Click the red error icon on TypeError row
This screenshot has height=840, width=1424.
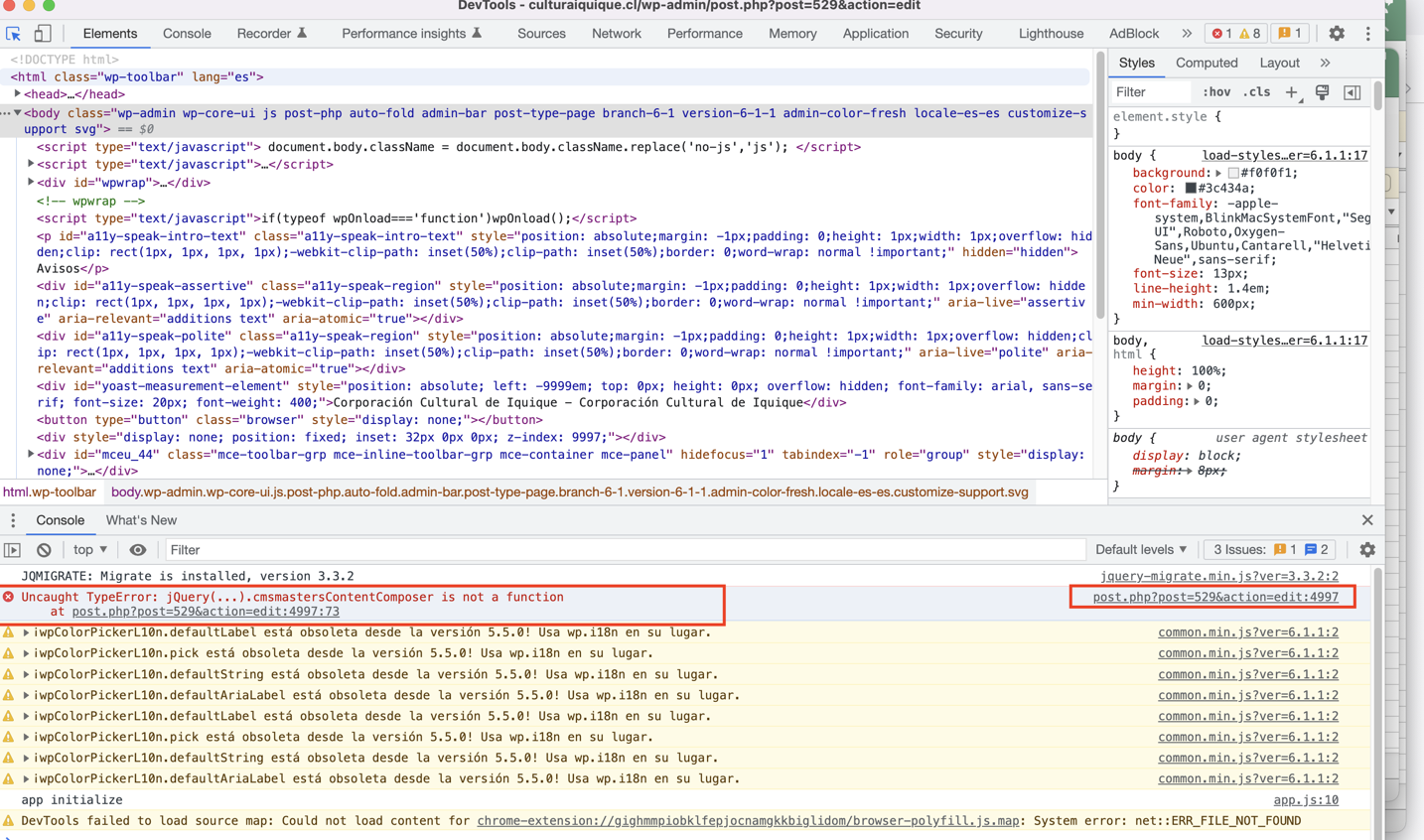coord(8,597)
